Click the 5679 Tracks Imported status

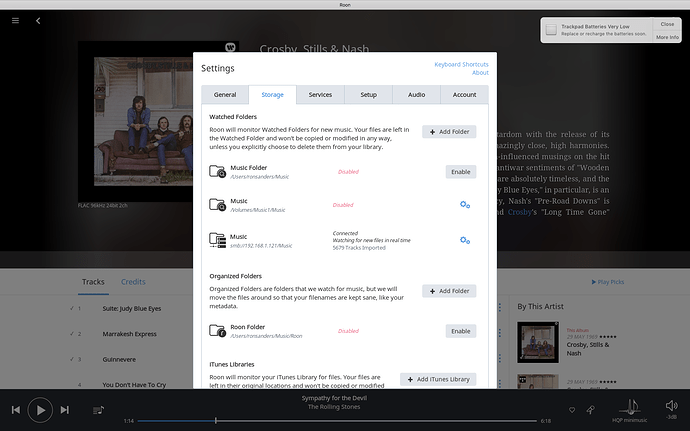click(x=359, y=248)
